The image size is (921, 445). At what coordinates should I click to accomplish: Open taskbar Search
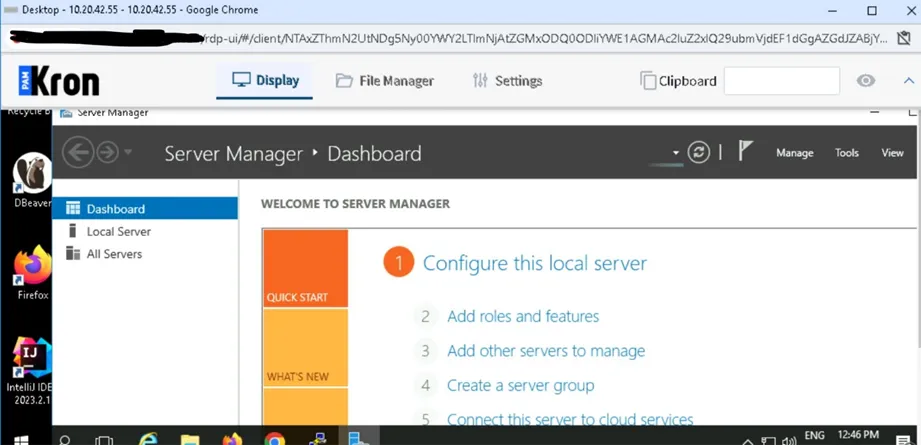(65, 440)
